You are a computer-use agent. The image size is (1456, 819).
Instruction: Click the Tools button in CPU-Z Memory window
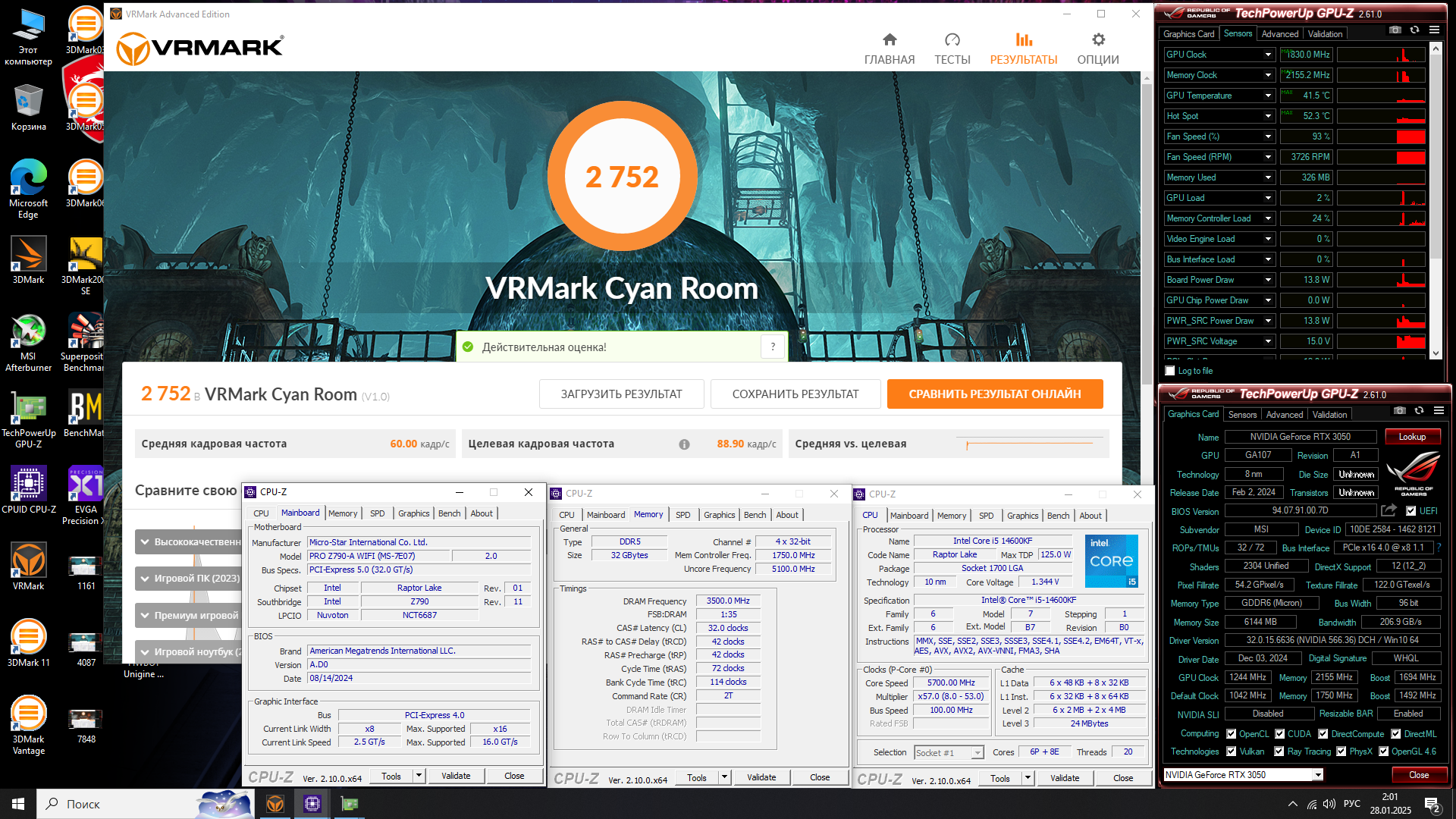click(697, 777)
